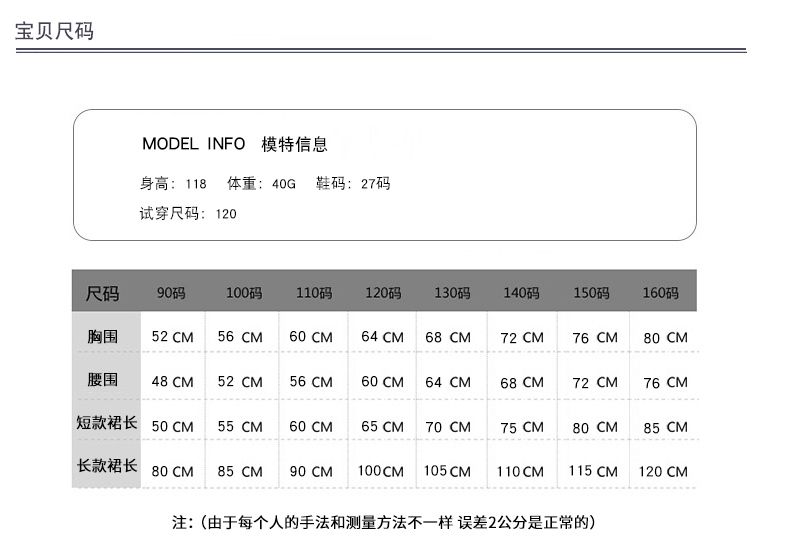Click the 胸围 value for 110码
790x555 pixels.
(x=311, y=337)
